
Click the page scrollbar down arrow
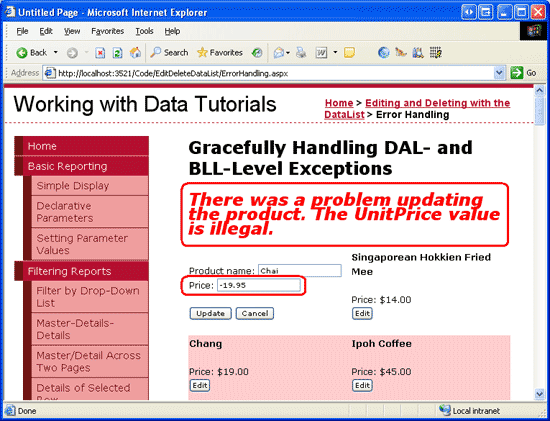539,394
